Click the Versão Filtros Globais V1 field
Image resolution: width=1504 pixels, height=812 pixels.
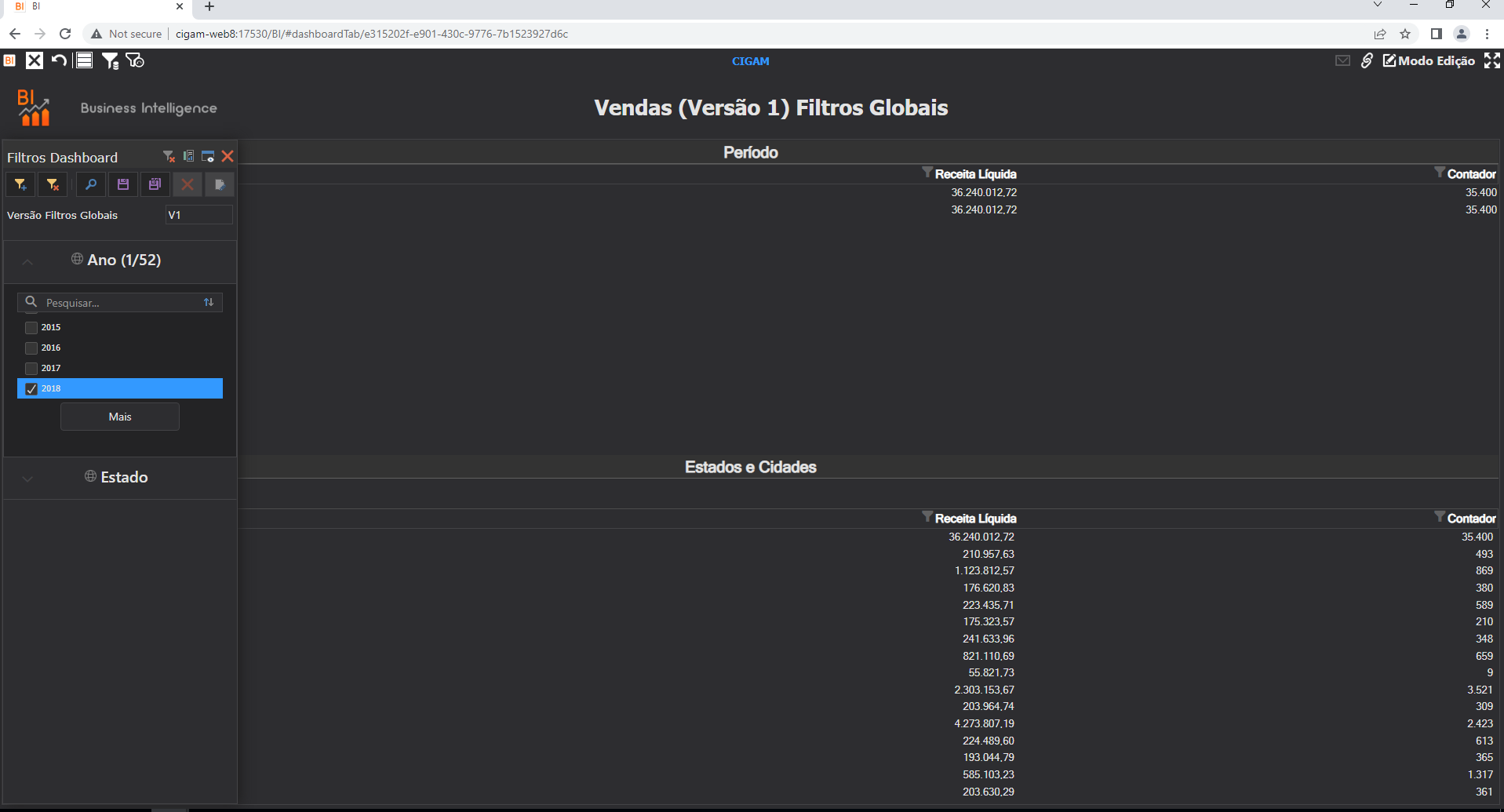(x=199, y=215)
